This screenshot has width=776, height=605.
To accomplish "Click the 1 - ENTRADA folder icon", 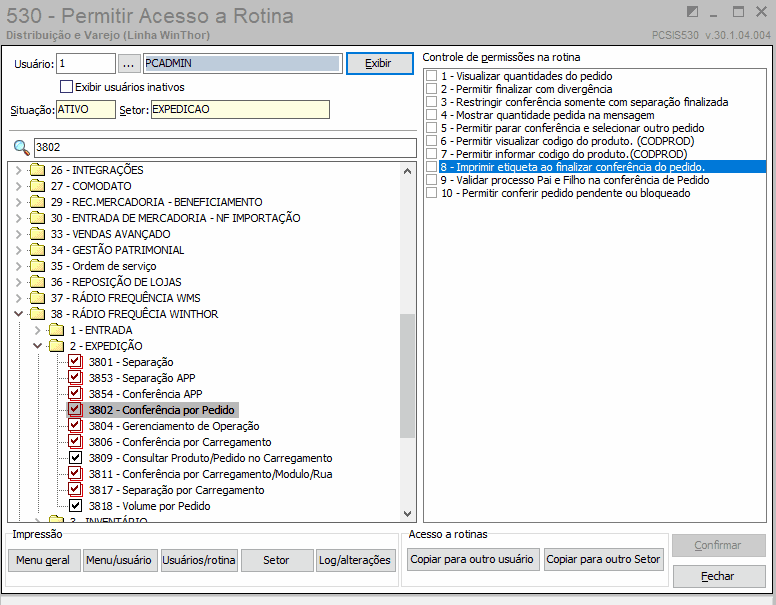I will (x=56, y=330).
